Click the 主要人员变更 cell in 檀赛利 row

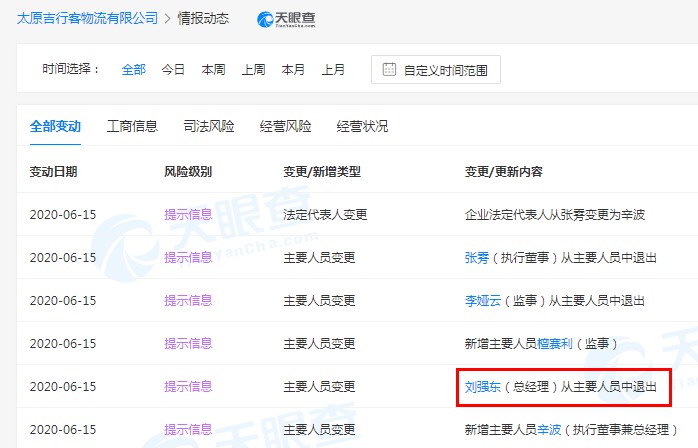point(319,343)
